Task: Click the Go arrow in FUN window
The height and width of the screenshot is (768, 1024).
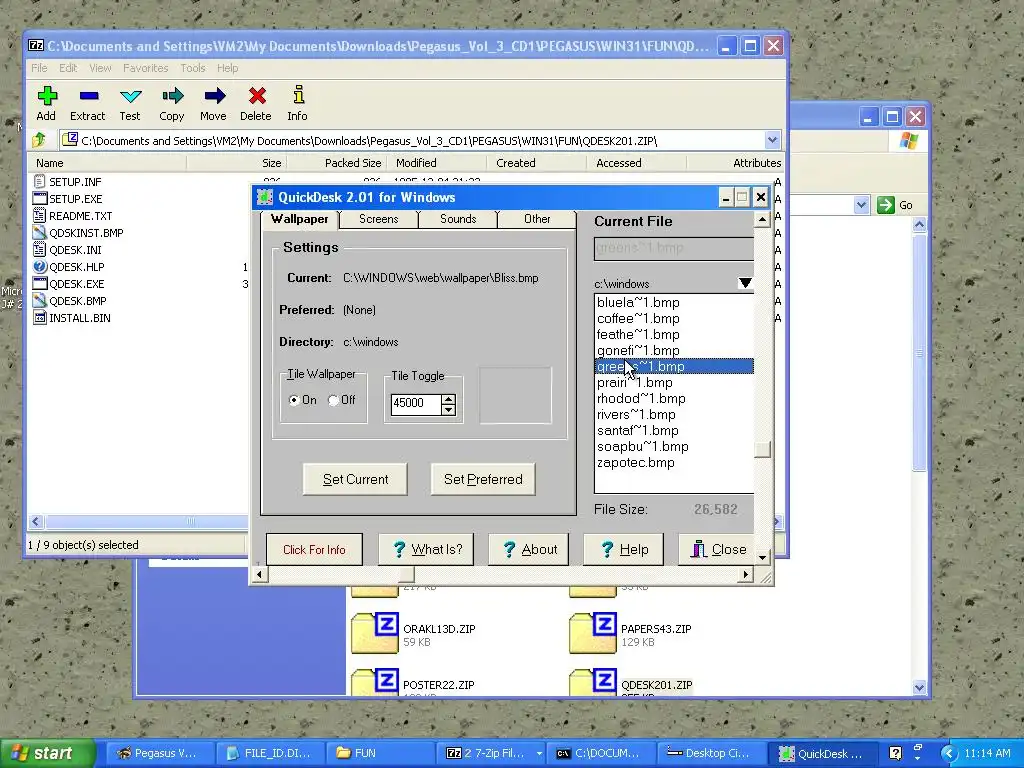Action: coord(886,205)
